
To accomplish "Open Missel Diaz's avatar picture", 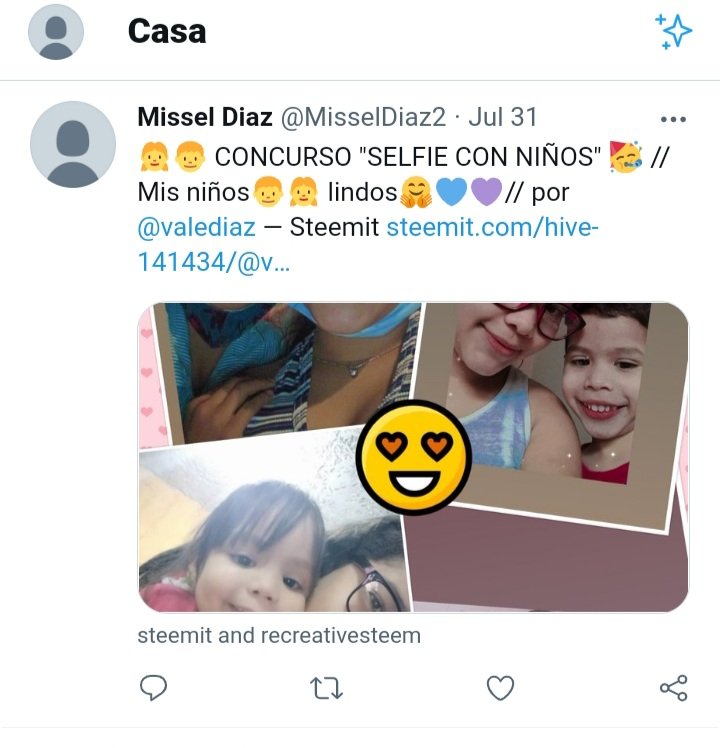I will [73, 144].
